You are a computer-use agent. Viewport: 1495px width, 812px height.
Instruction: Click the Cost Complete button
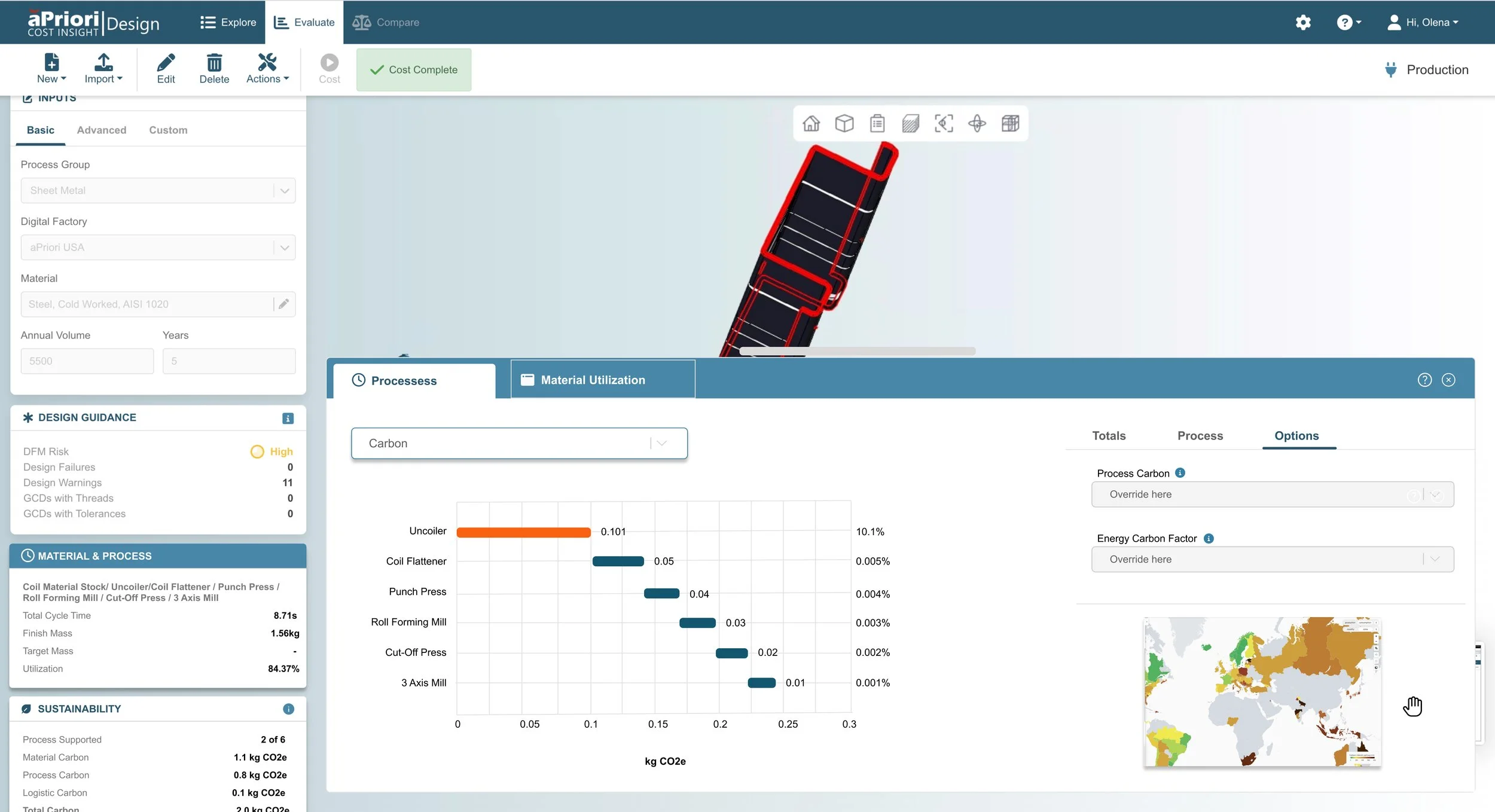pos(414,70)
